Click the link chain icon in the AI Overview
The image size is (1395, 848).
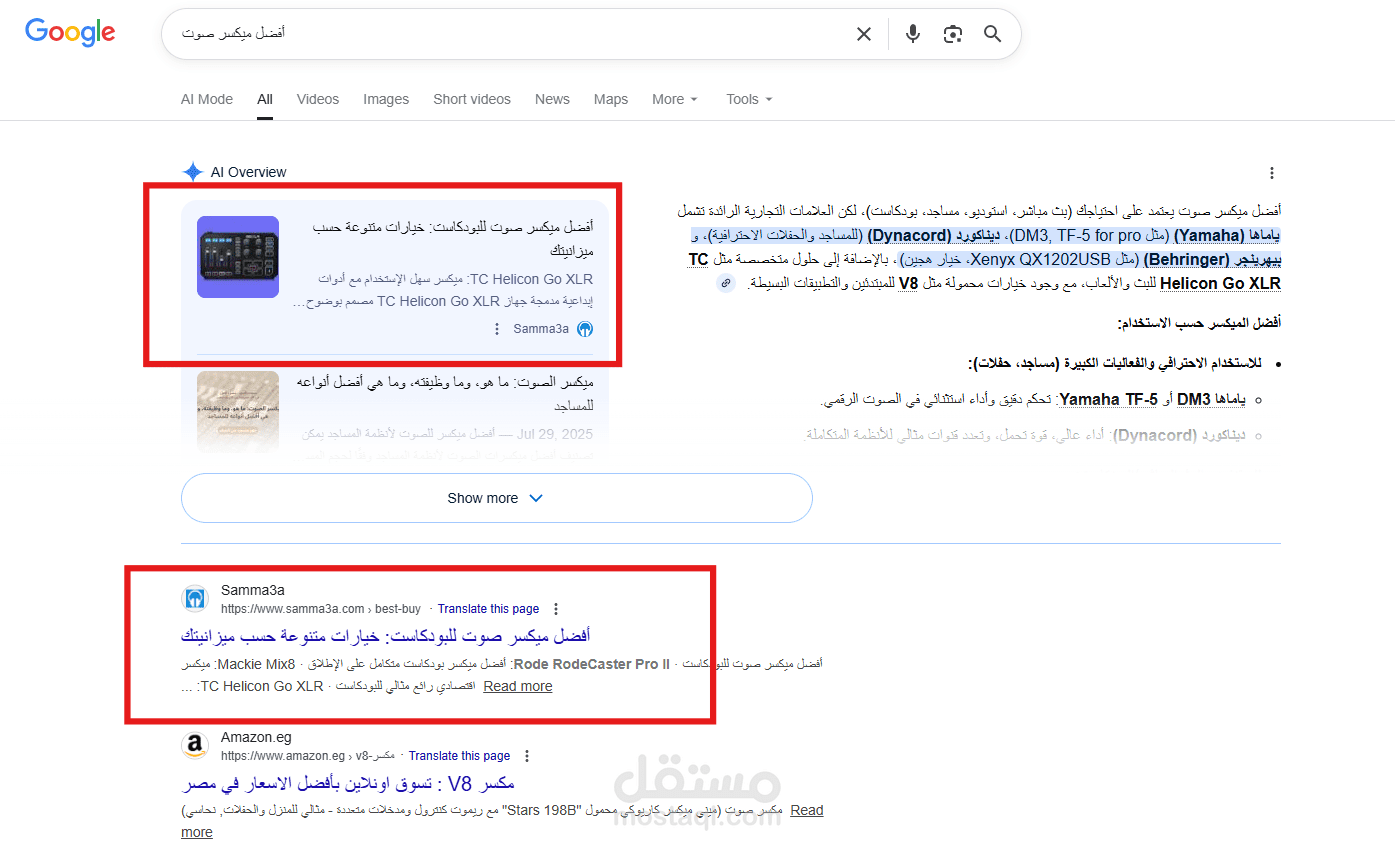726,283
